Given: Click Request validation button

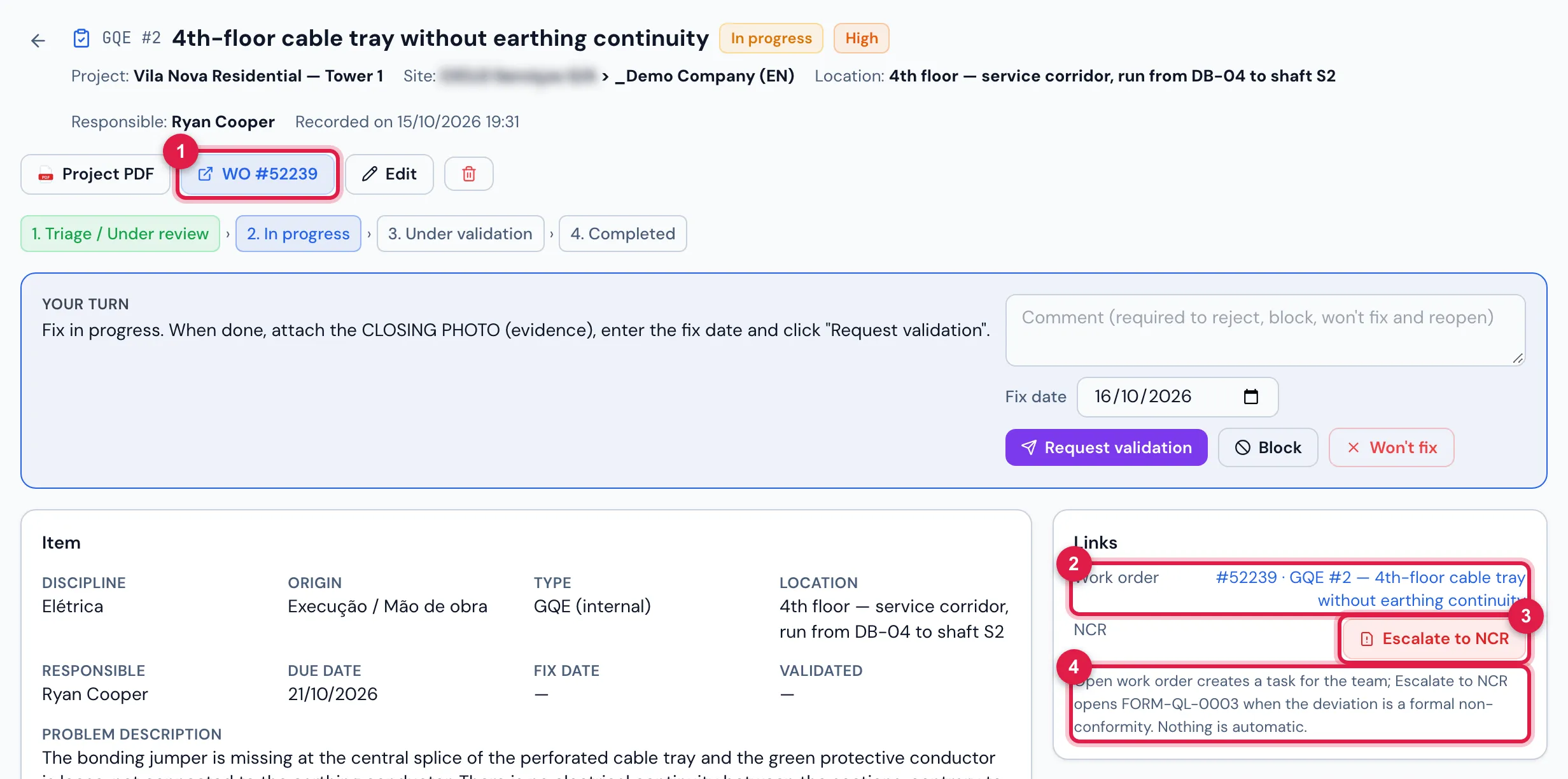Looking at the screenshot, I should point(1107,448).
